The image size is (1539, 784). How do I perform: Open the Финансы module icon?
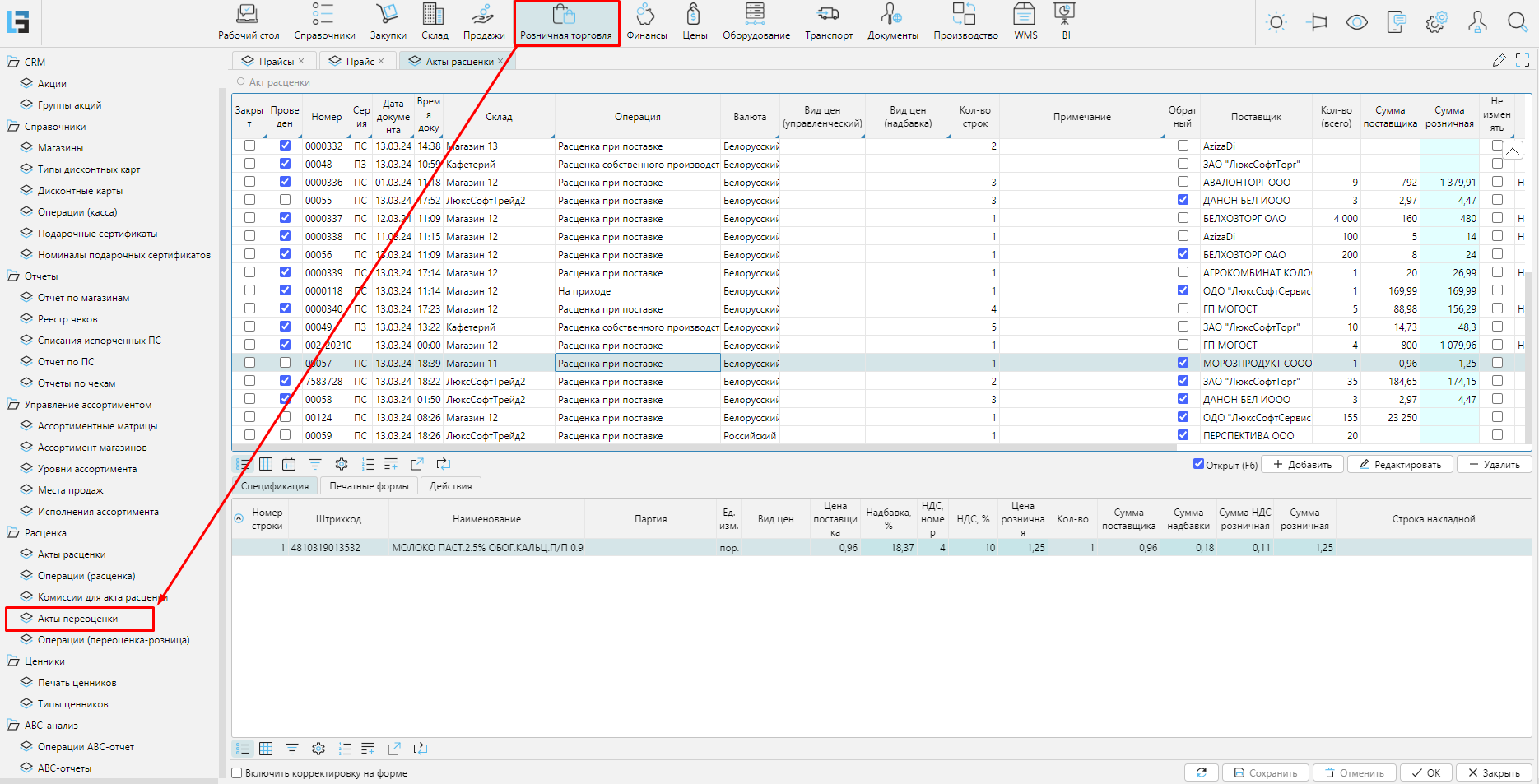[x=646, y=22]
